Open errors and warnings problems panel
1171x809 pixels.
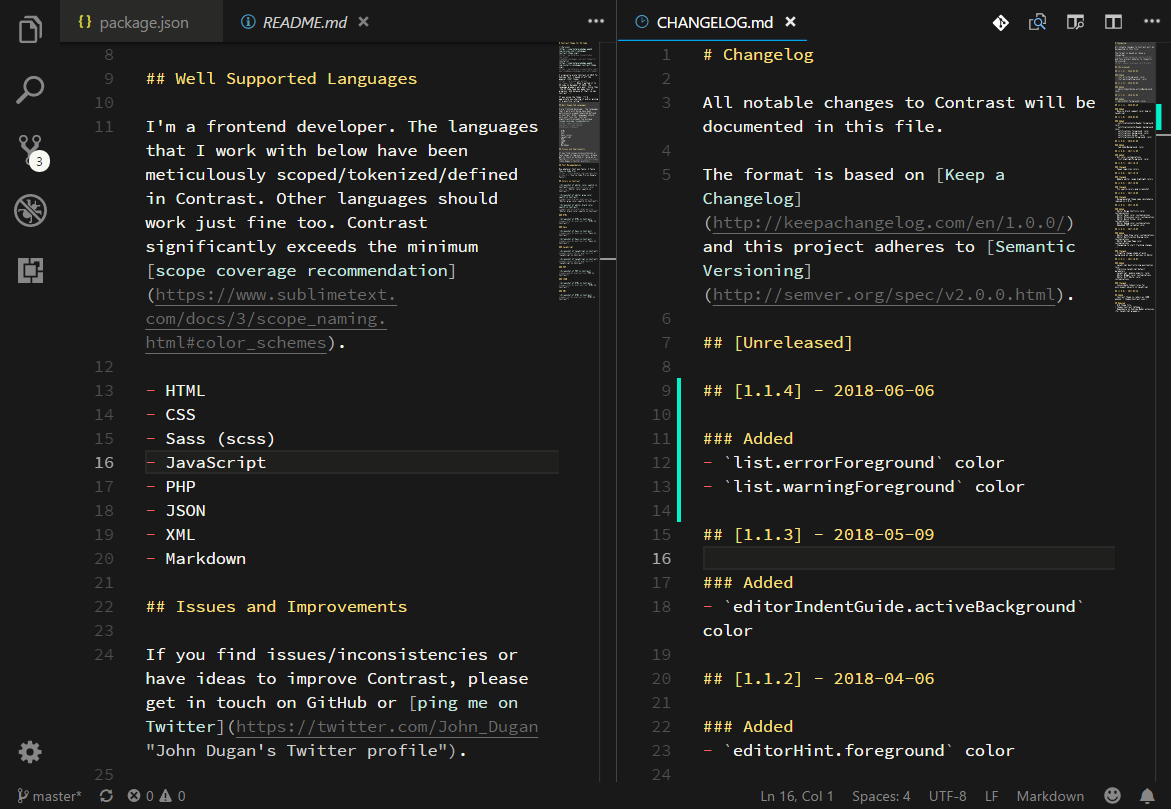(156, 796)
